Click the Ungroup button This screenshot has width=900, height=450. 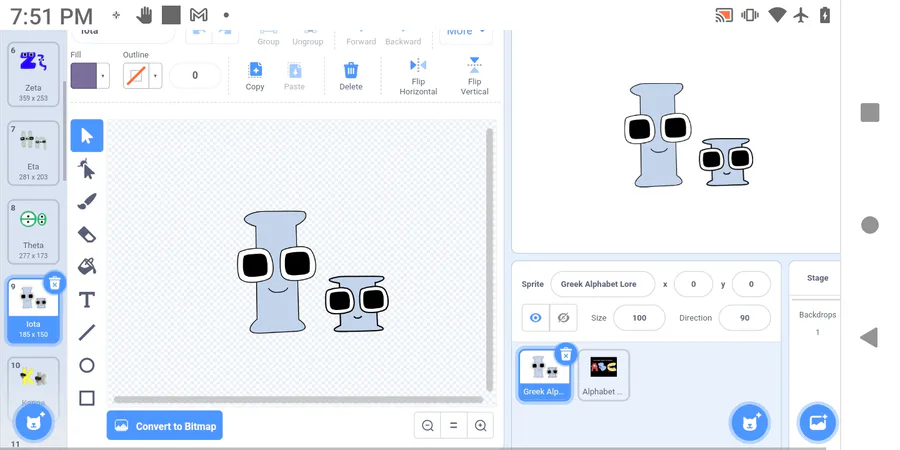click(x=308, y=37)
